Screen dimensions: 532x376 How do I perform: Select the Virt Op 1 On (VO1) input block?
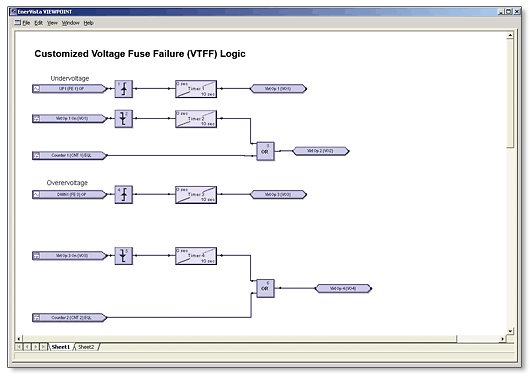(70, 119)
